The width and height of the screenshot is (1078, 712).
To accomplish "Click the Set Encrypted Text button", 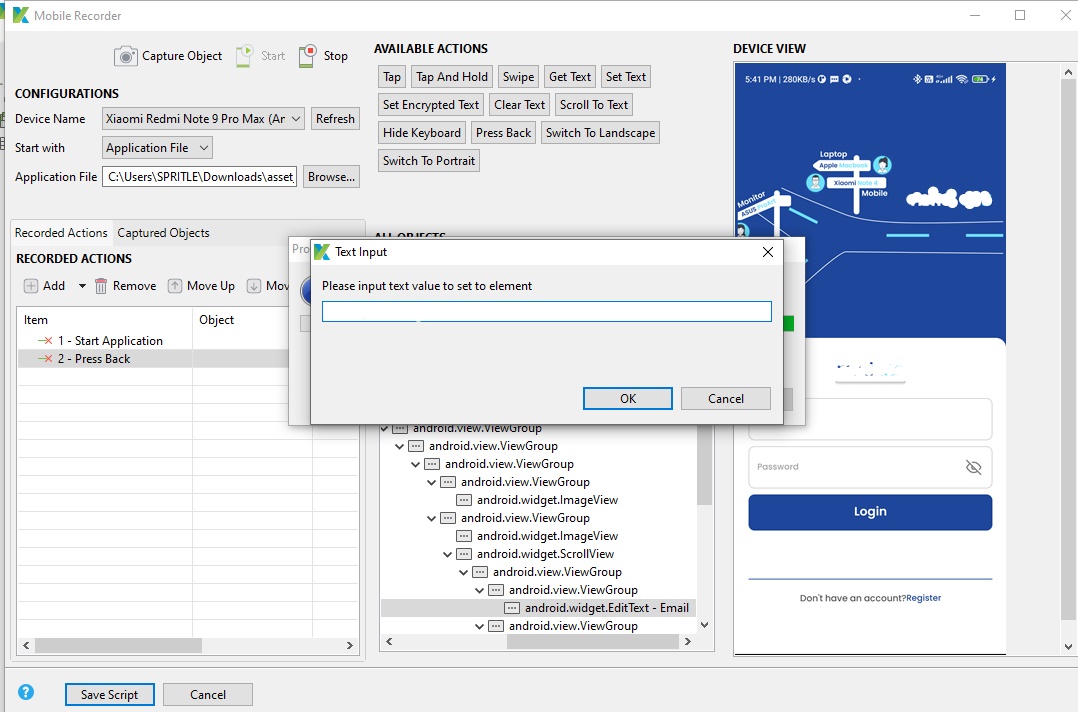I will click(431, 105).
